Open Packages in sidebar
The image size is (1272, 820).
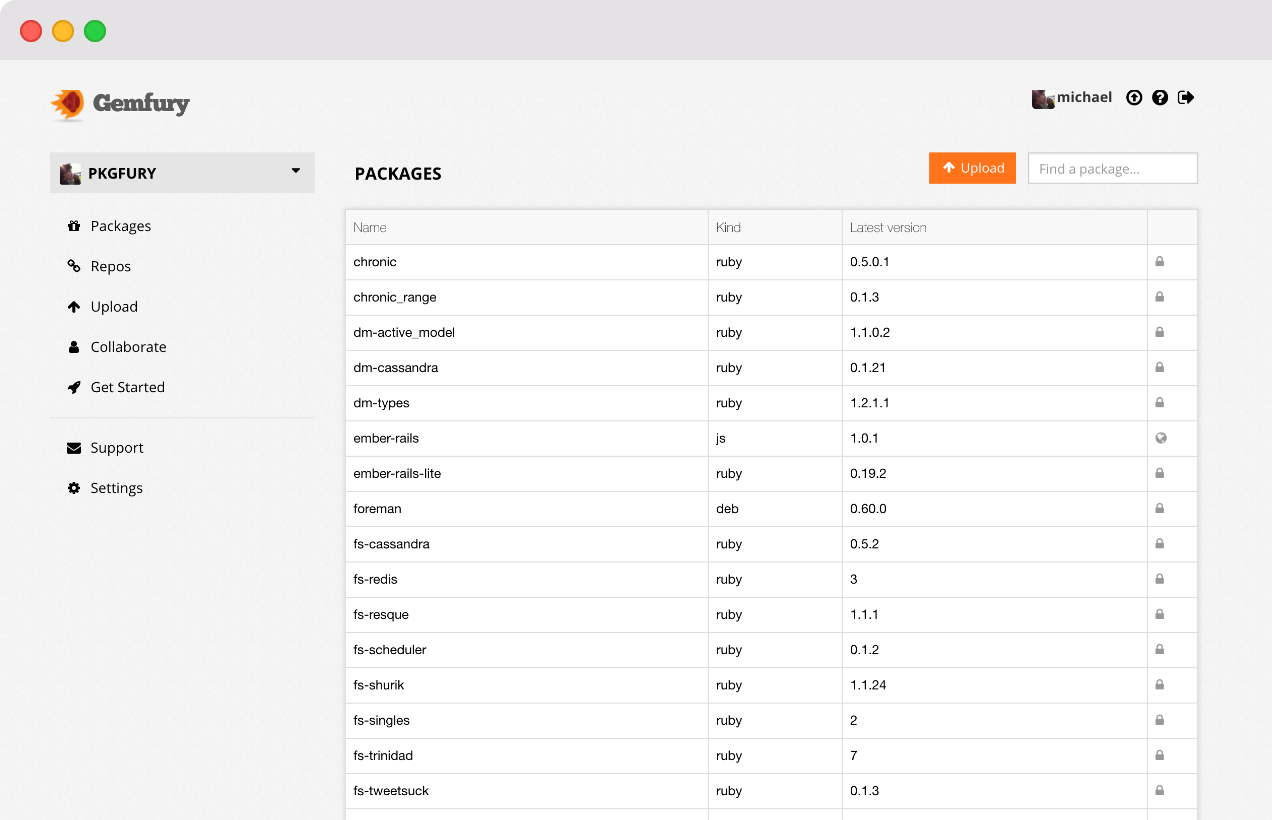(x=121, y=226)
